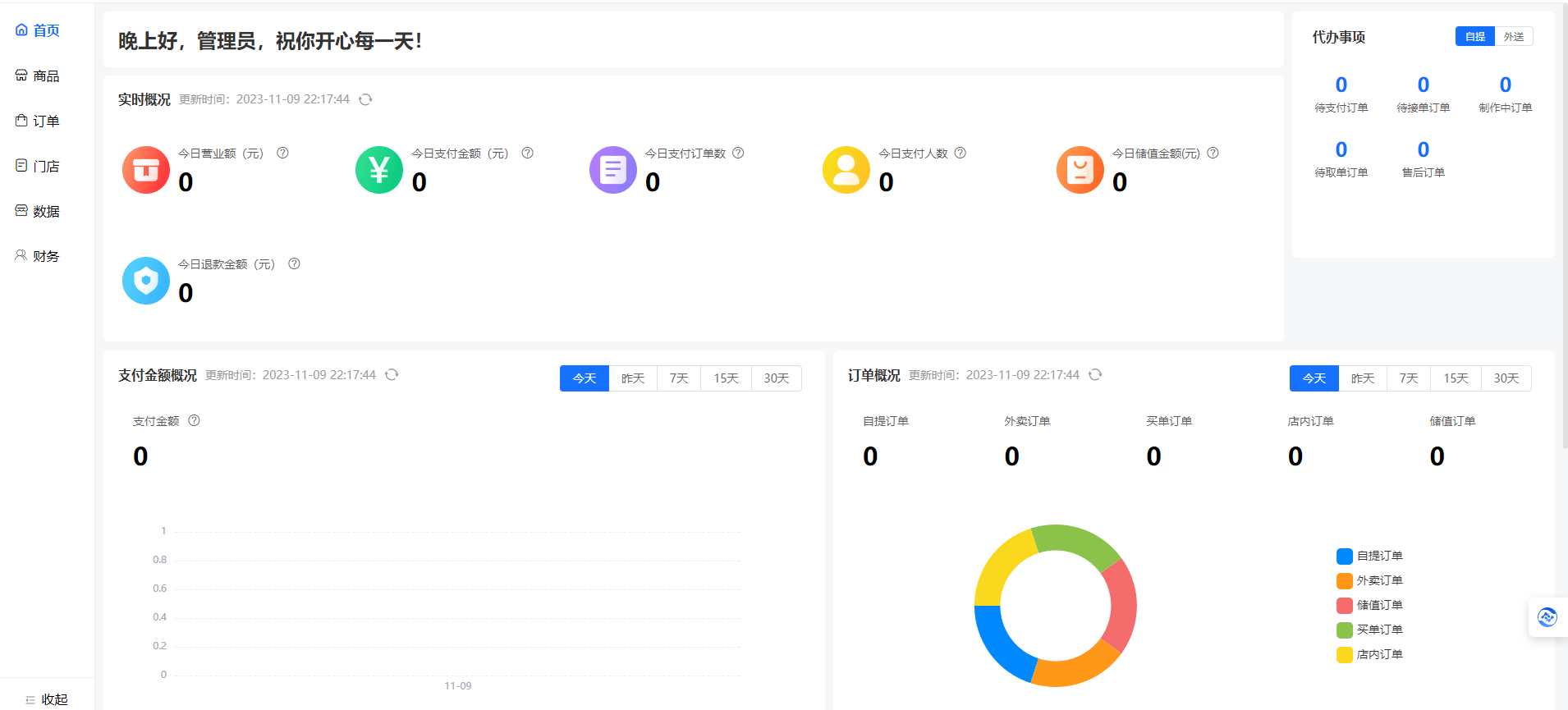The width and height of the screenshot is (1568, 710).
Task: Refresh the 支付金额概况 panel
Action: [x=392, y=374]
